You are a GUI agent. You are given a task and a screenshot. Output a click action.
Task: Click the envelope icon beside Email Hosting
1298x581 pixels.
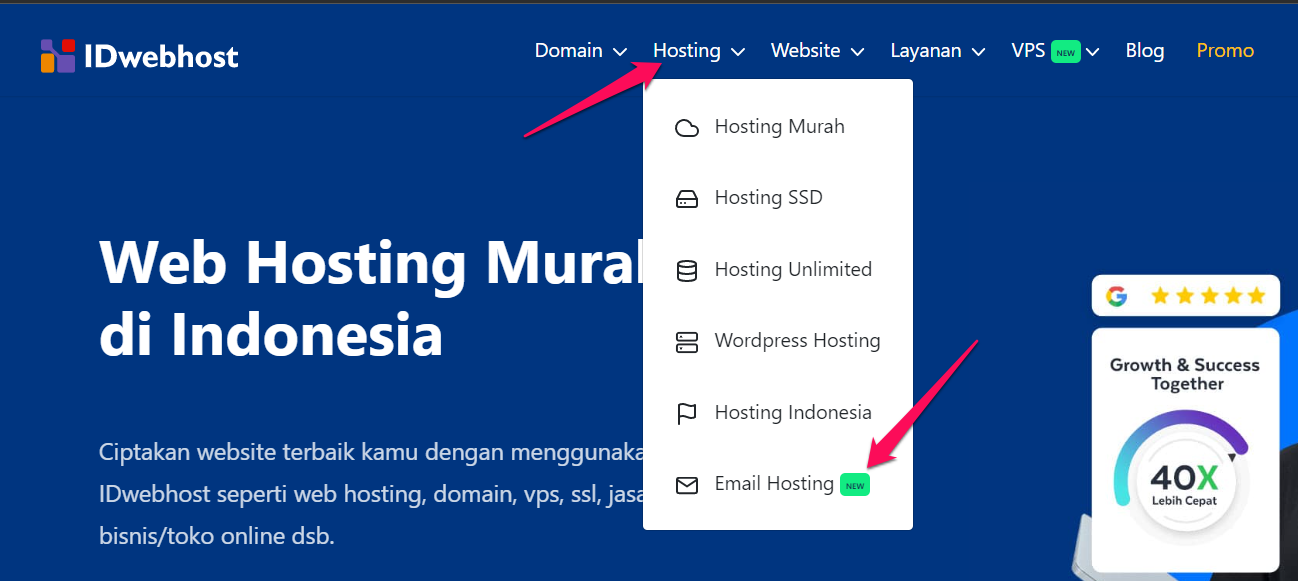pos(687,485)
